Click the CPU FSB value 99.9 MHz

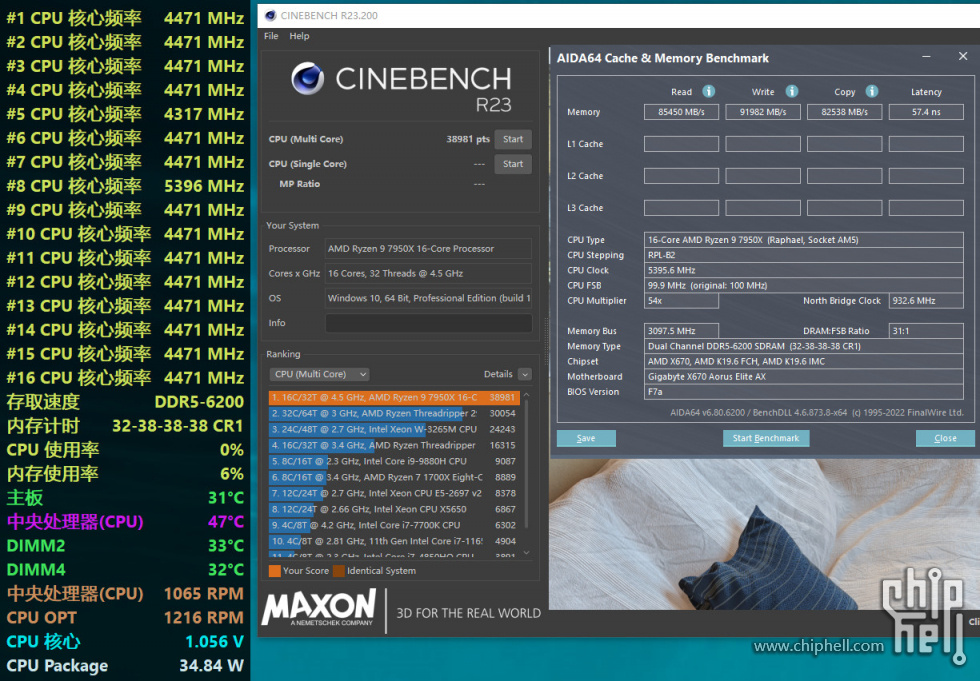(804, 286)
